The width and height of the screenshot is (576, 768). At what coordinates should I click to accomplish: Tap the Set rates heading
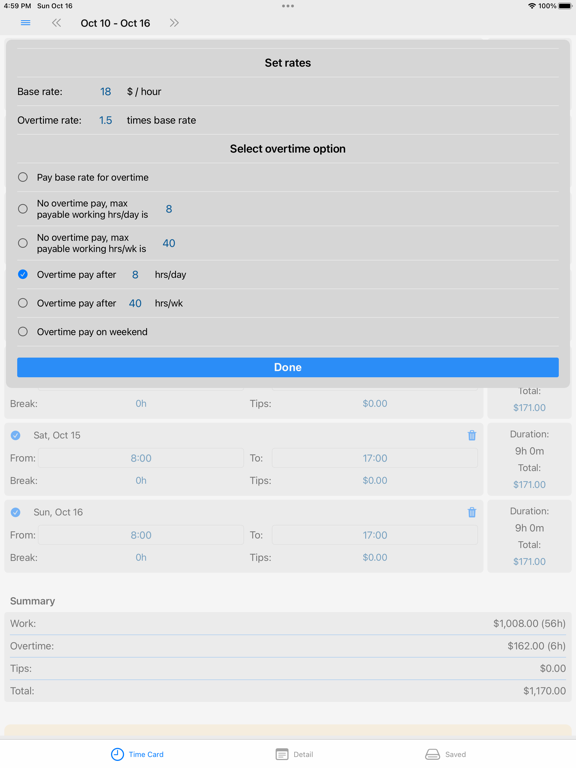pos(288,63)
